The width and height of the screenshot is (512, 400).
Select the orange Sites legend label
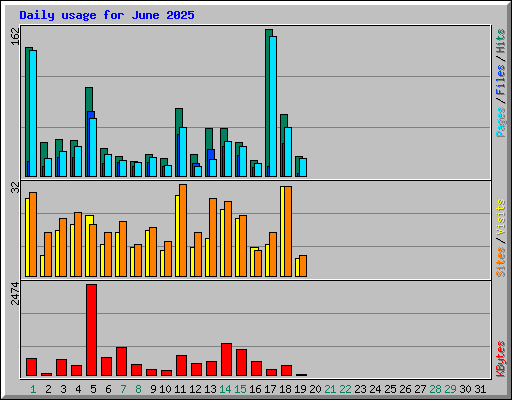point(501,262)
